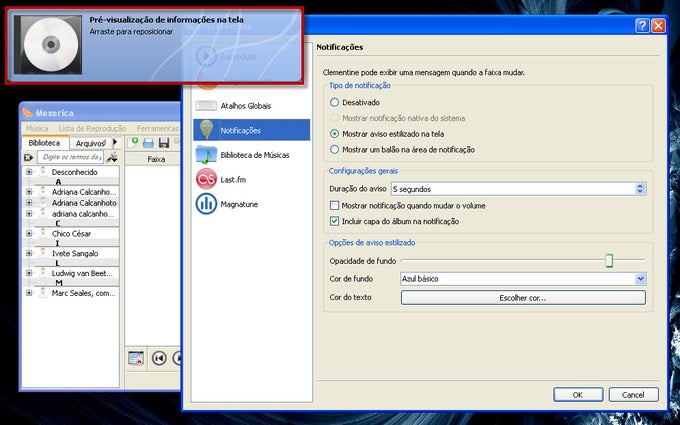Click the save playlist floppy icon in Mexerica

163,143
